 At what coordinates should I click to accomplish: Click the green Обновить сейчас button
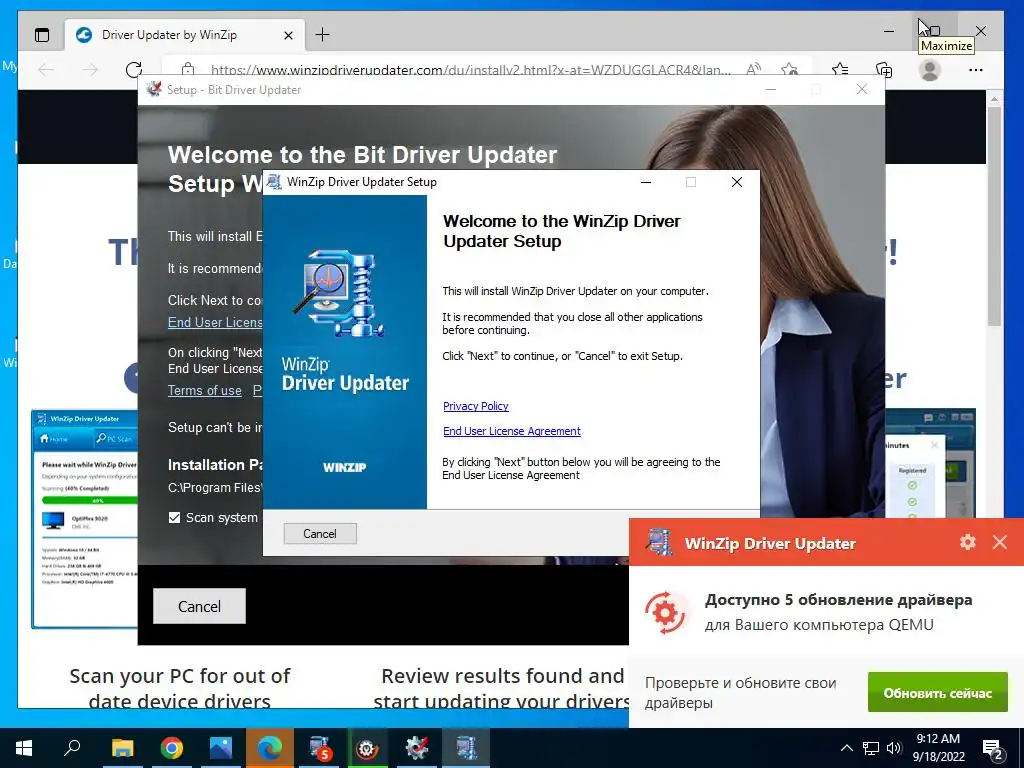pos(937,692)
